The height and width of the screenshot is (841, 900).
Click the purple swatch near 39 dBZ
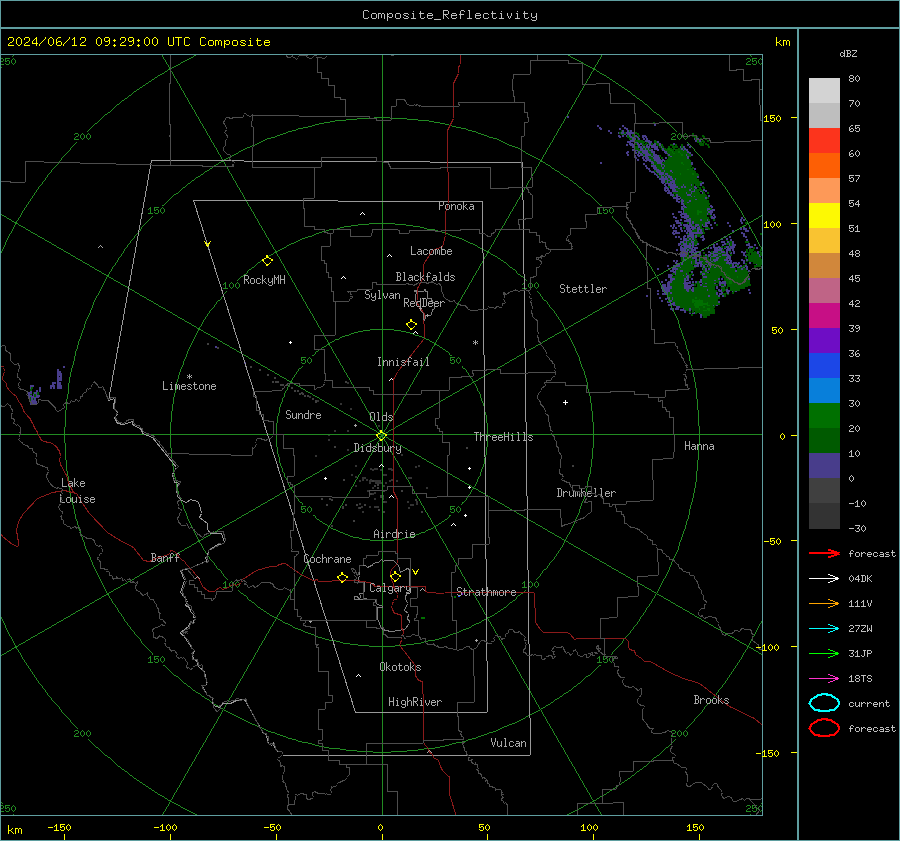(x=824, y=340)
